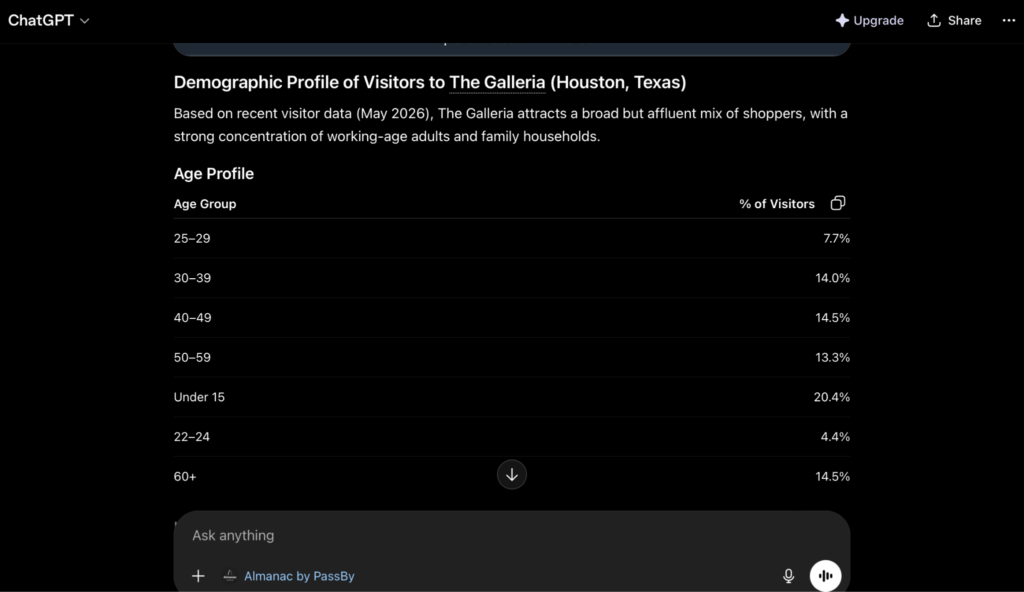Copy the Age Profile table
Screen dimensions: 1024x592
[838, 203]
